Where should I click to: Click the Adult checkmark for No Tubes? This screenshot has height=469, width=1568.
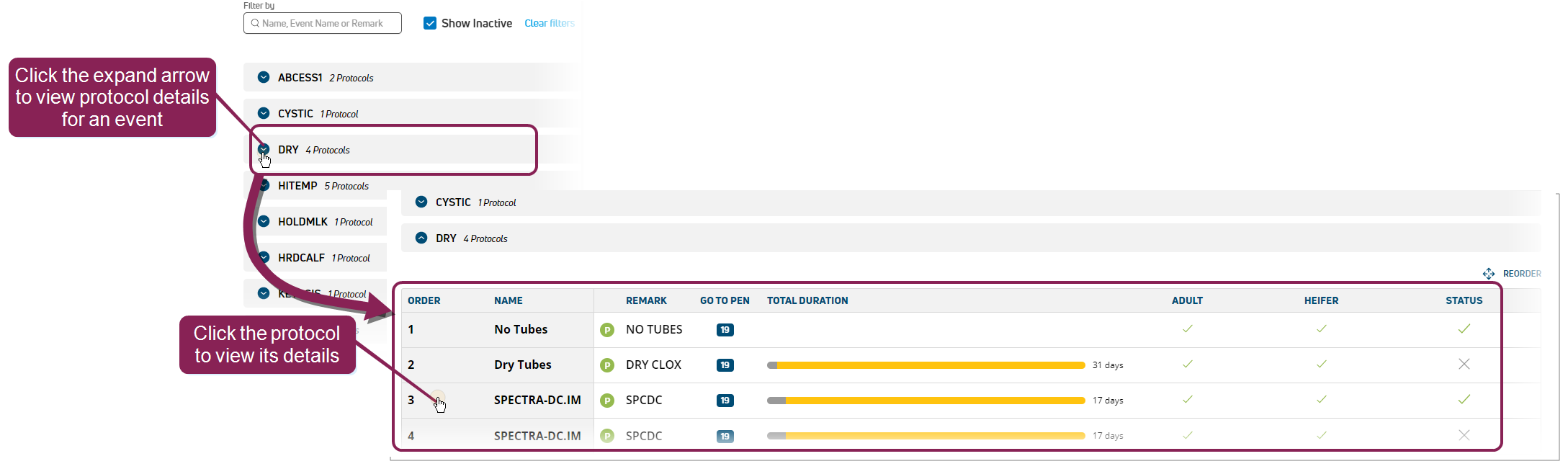[x=1187, y=329]
